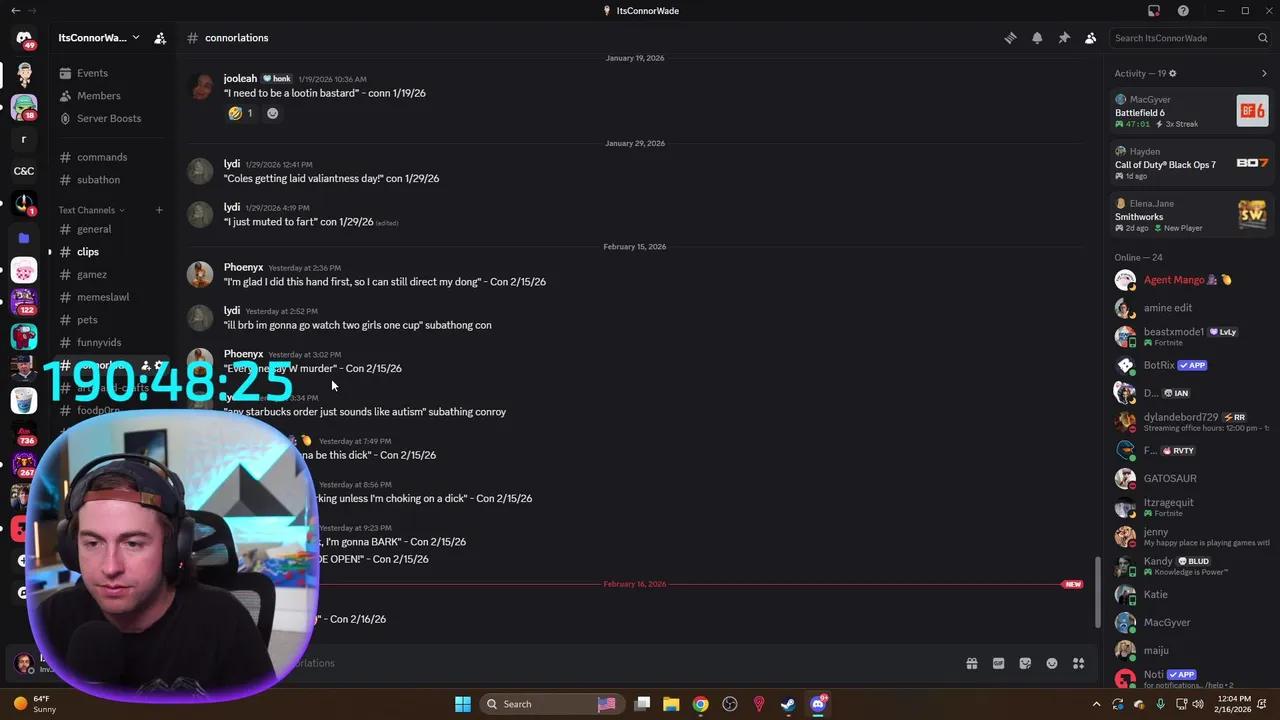Open the taskbar clock showing 12:04 PM
Image resolution: width=1280 pixels, height=720 pixels.
pos(1236,704)
